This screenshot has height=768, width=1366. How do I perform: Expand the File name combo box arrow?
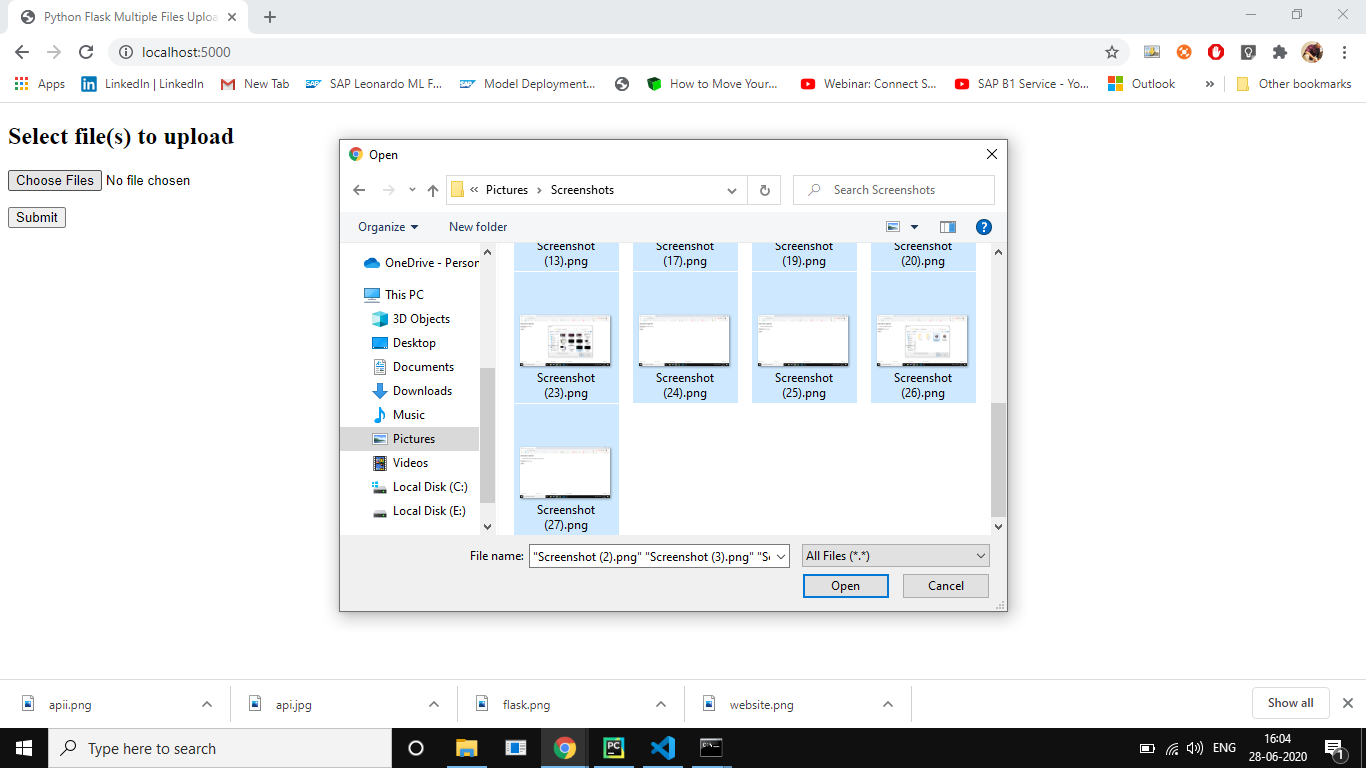click(781, 556)
